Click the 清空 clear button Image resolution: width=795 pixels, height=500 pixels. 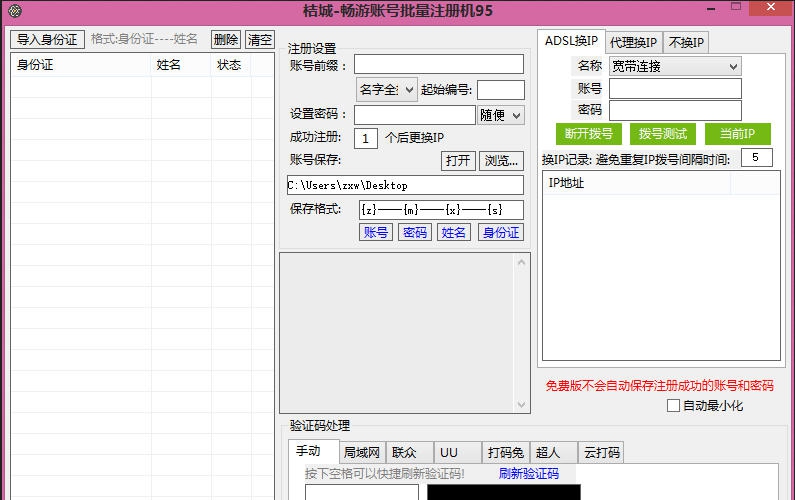click(260, 40)
